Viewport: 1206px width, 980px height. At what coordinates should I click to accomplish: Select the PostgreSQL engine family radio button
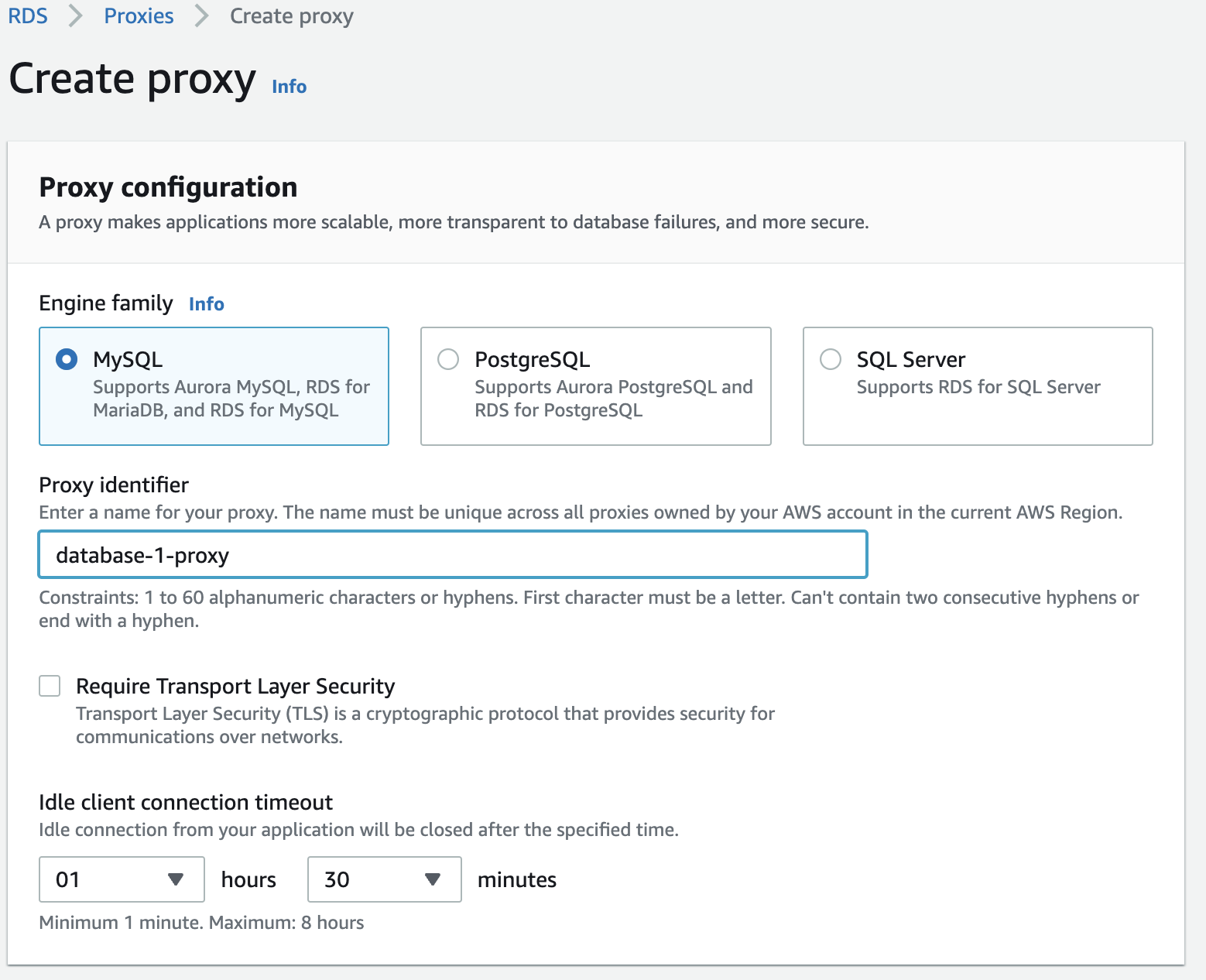tap(448, 359)
